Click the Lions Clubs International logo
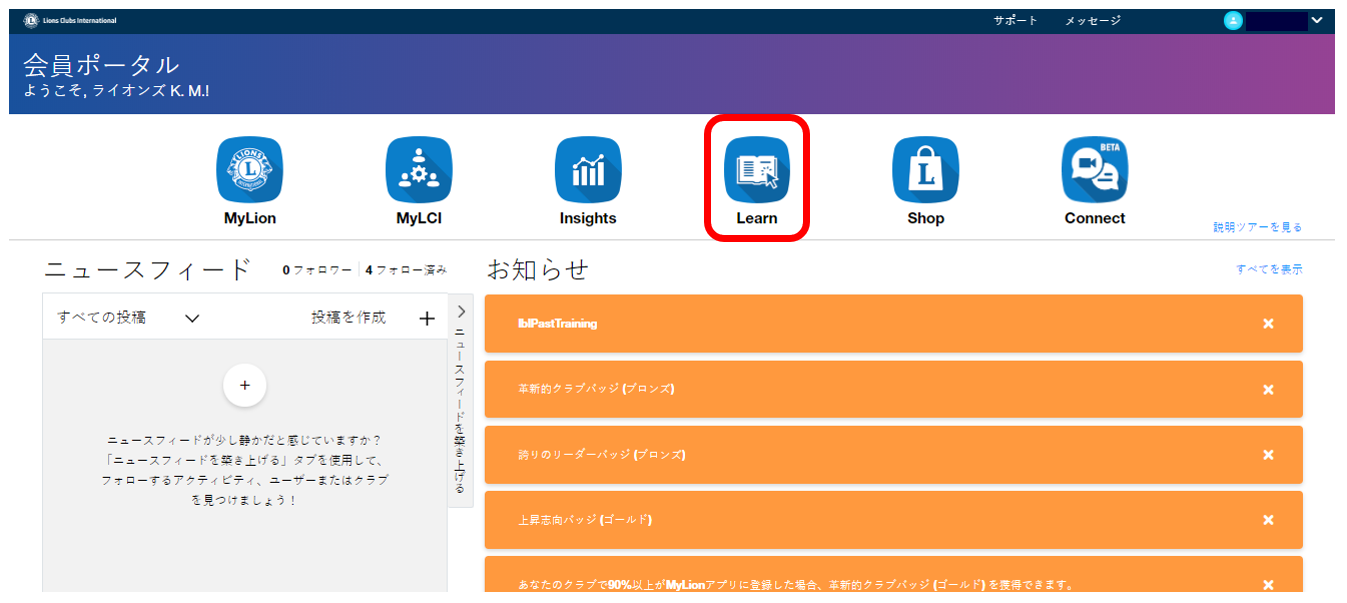The width and height of the screenshot is (1347, 603). pyautogui.click(x=69, y=21)
